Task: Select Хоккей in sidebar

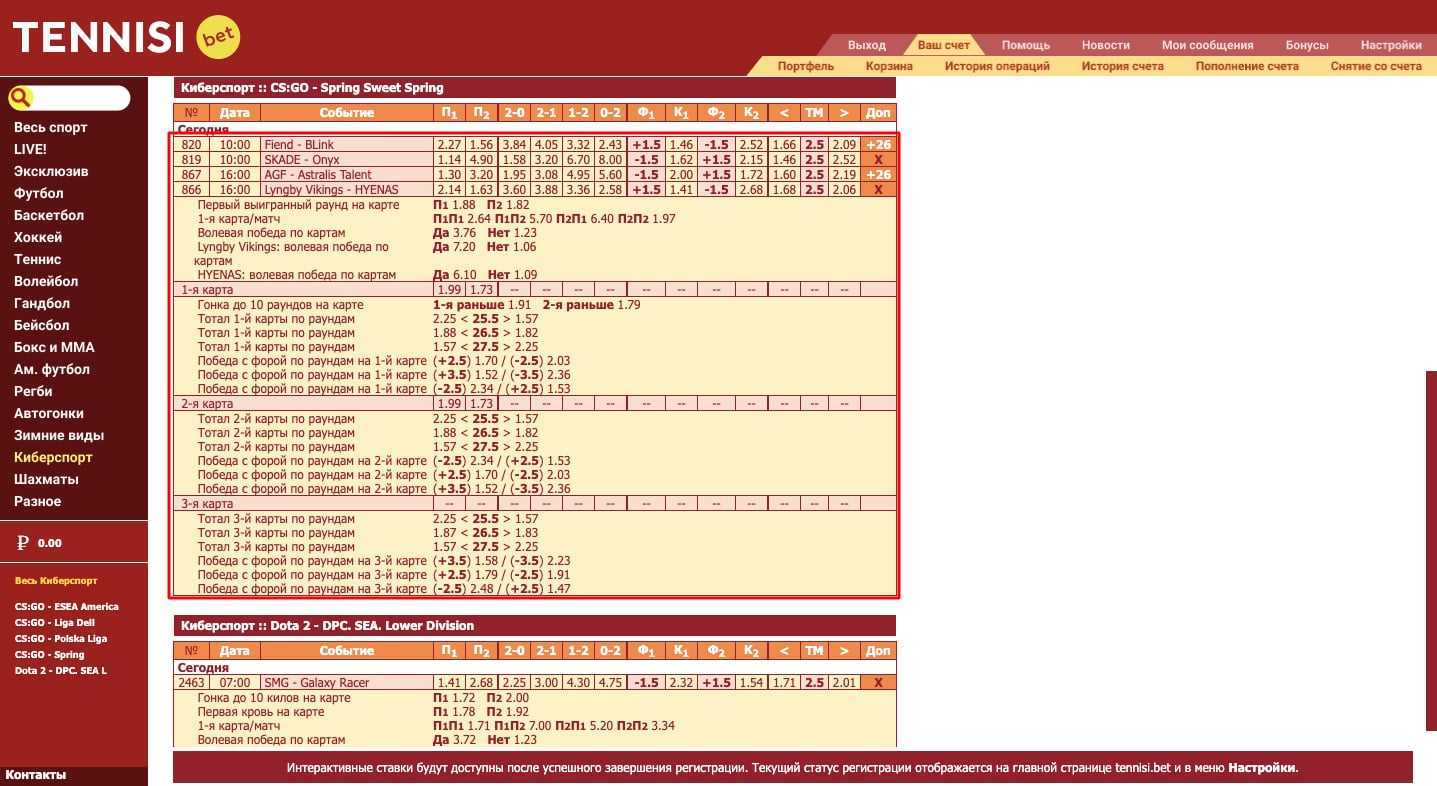Action: (38, 237)
